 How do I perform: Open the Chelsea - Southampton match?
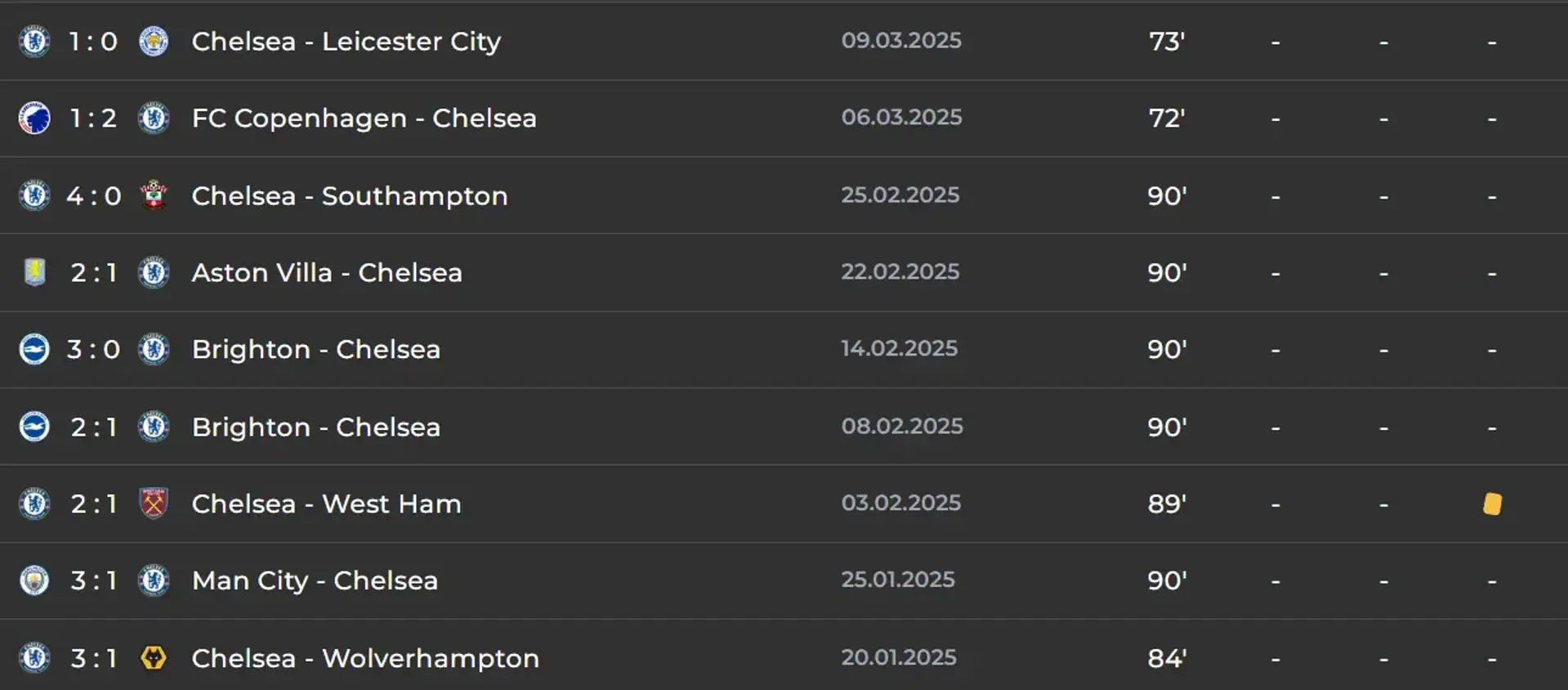click(x=350, y=195)
